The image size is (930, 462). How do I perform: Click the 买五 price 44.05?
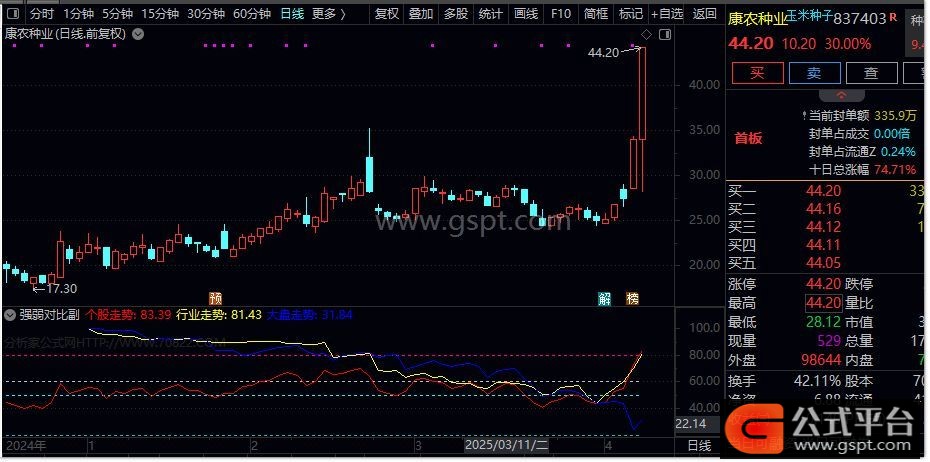(x=823, y=262)
